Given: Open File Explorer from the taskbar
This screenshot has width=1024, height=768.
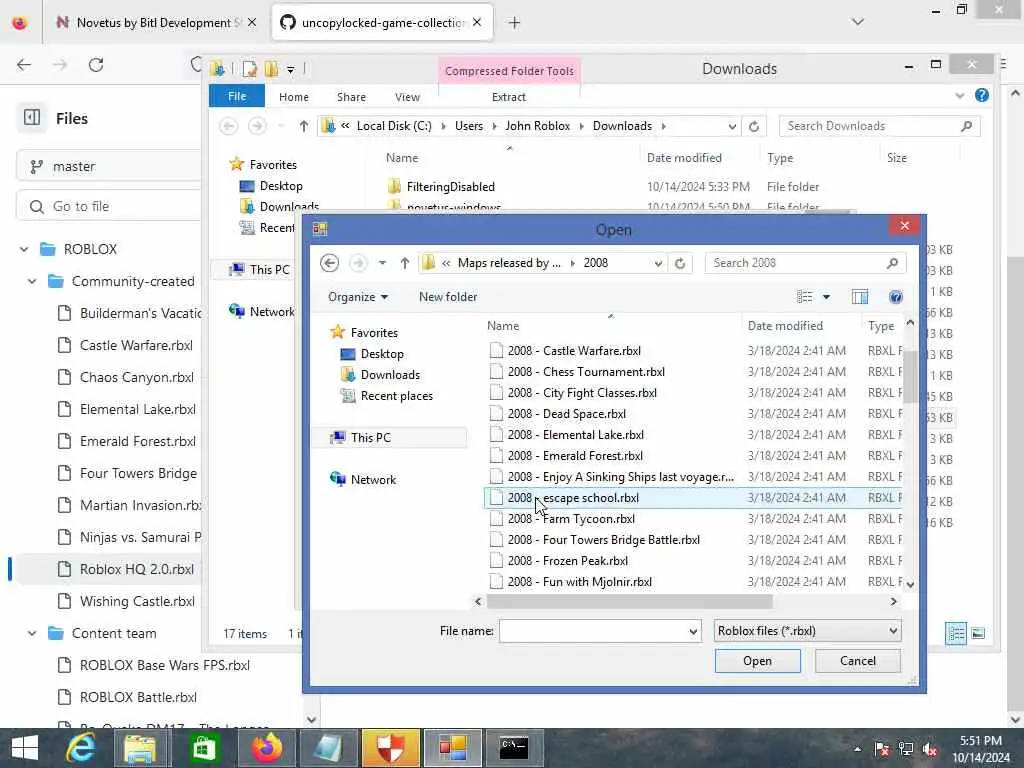Looking at the screenshot, I should 140,748.
